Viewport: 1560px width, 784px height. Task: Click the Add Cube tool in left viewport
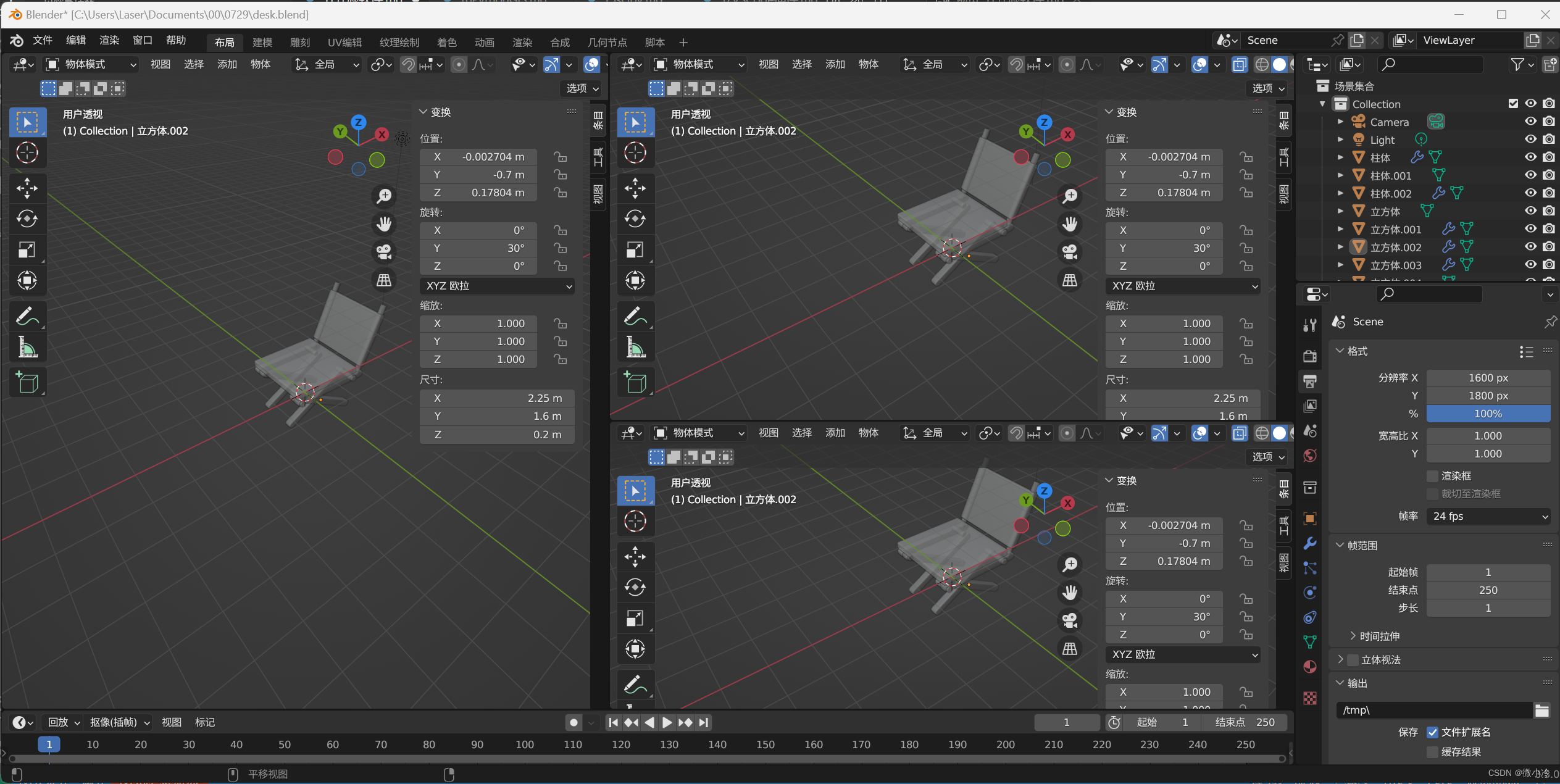click(27, 383)
